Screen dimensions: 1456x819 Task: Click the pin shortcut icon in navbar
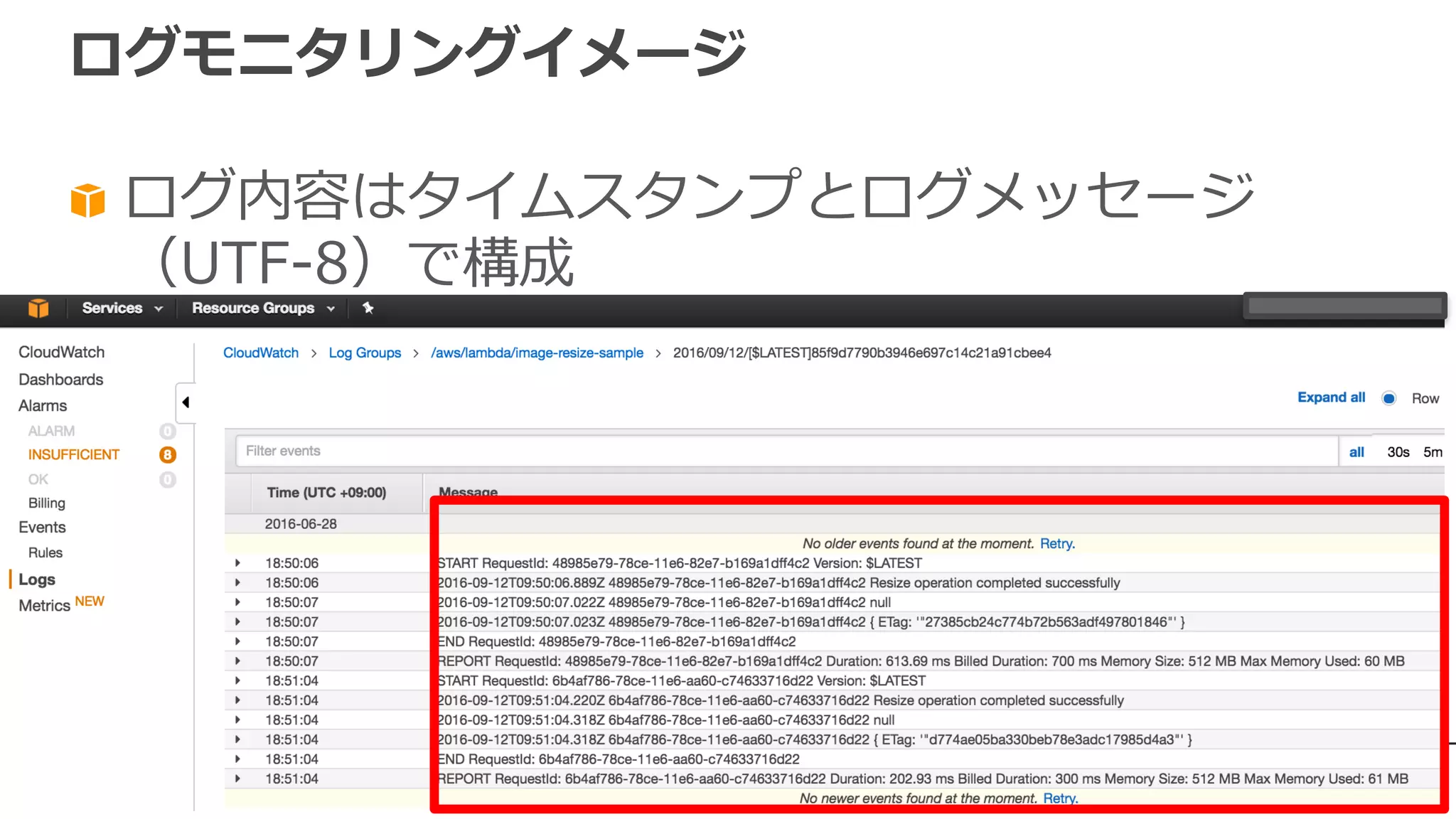(x=368, y=308)
